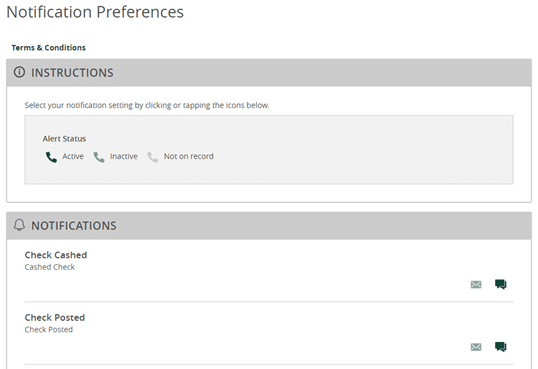The height and width of the screenshot is (369, 538).
Task: Click the Cashed Check description text
Action: (50, 267)
